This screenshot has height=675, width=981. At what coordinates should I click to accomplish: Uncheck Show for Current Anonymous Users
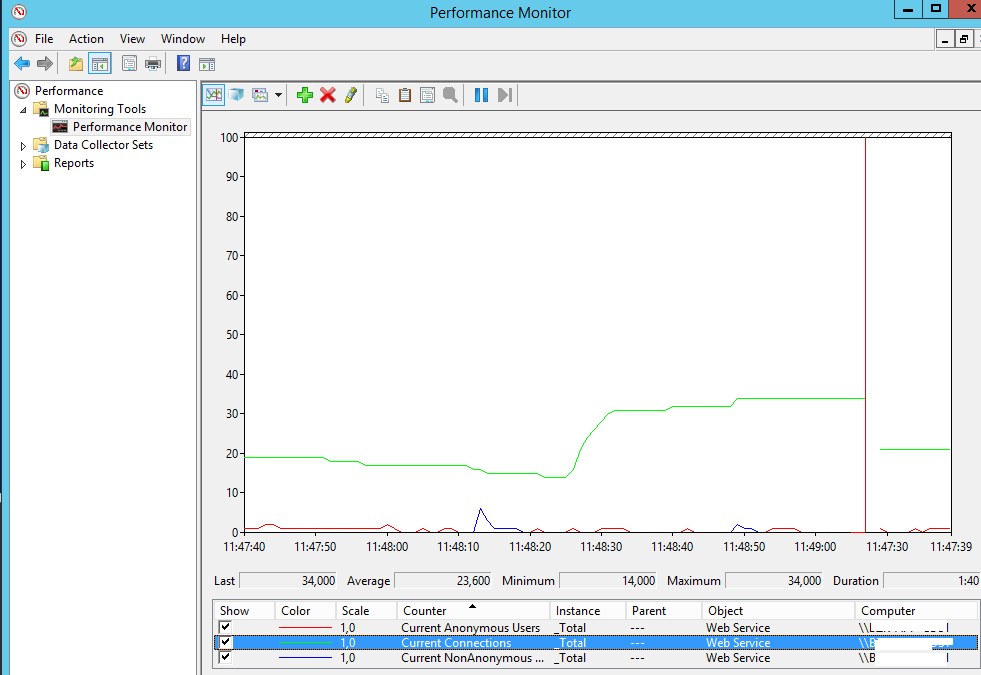[x=225, y=627]
